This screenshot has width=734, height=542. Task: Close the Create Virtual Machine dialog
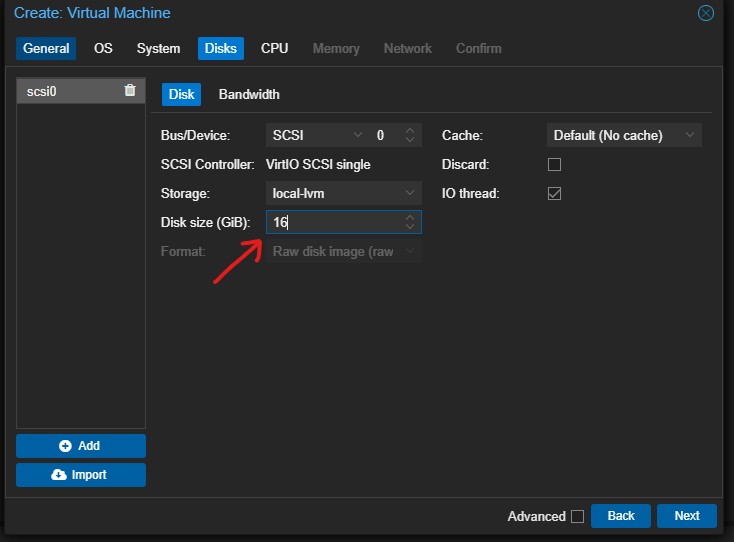click(x=706, y=13)
